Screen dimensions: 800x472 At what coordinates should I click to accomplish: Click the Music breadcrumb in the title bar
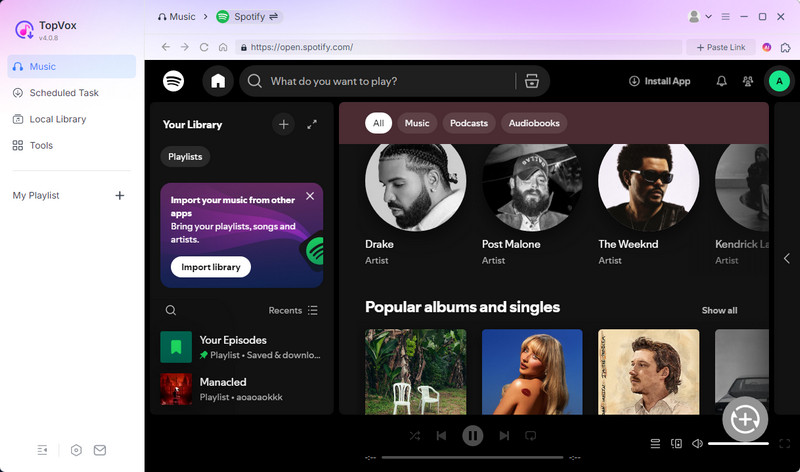click(x=177, y=17)
